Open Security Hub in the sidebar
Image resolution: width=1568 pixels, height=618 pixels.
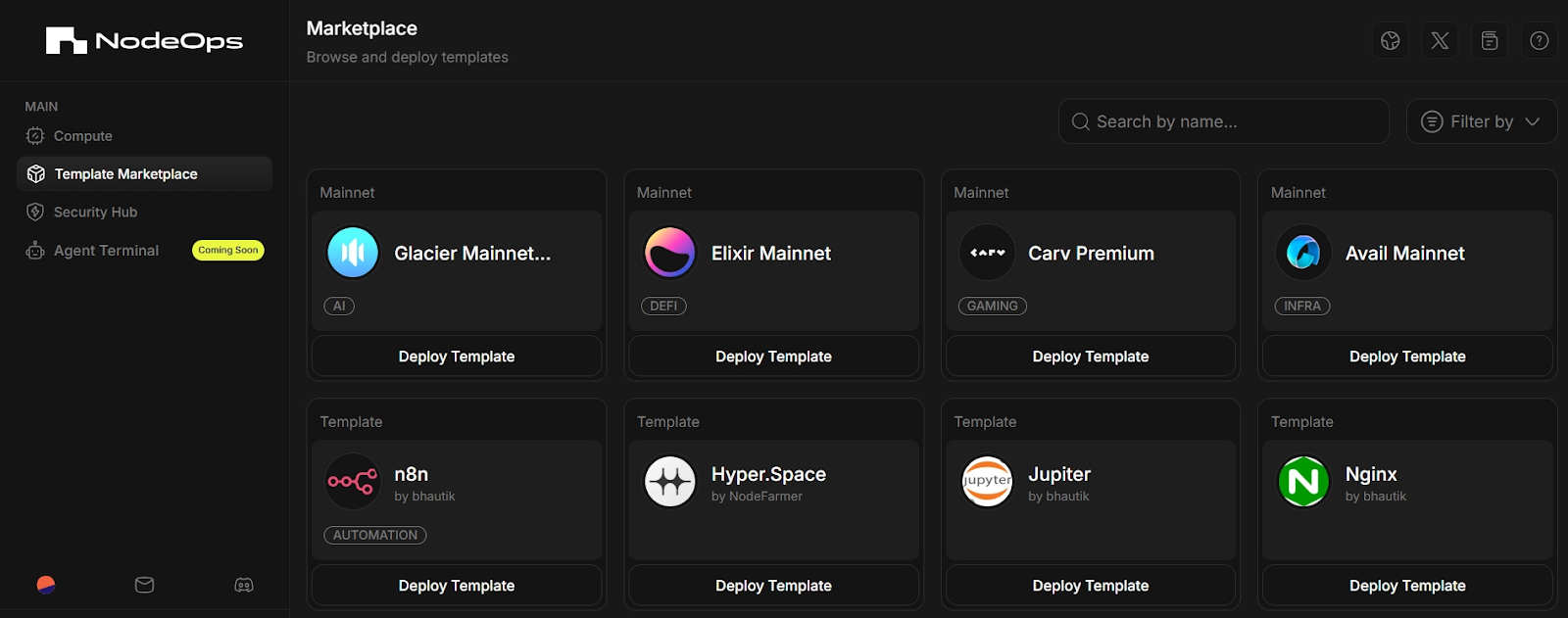click(x=144, y=212)
